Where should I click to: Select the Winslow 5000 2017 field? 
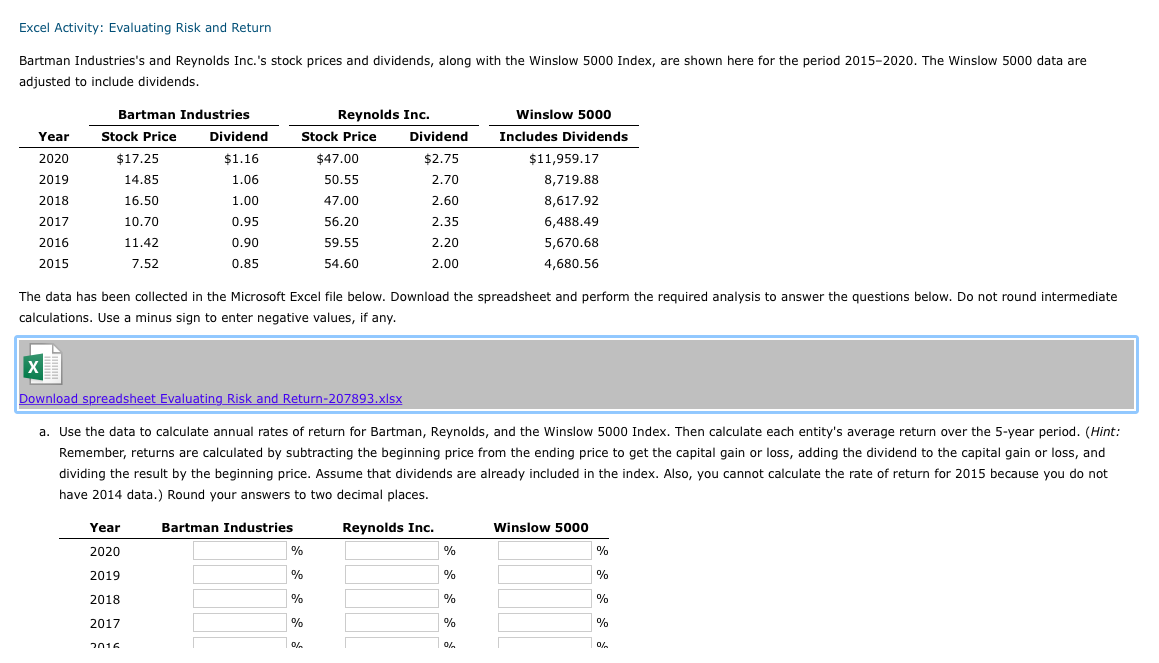[x=543, y=621]
